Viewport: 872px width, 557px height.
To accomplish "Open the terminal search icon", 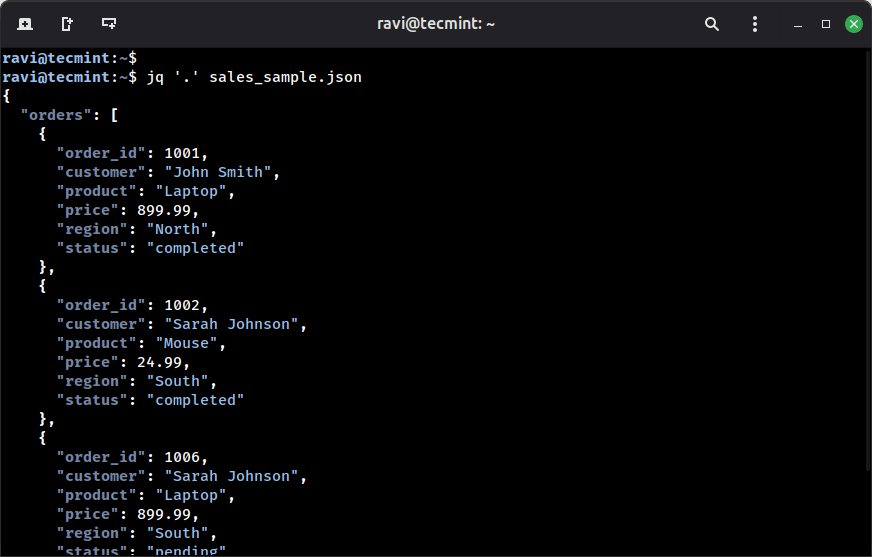I will [712, 24].
